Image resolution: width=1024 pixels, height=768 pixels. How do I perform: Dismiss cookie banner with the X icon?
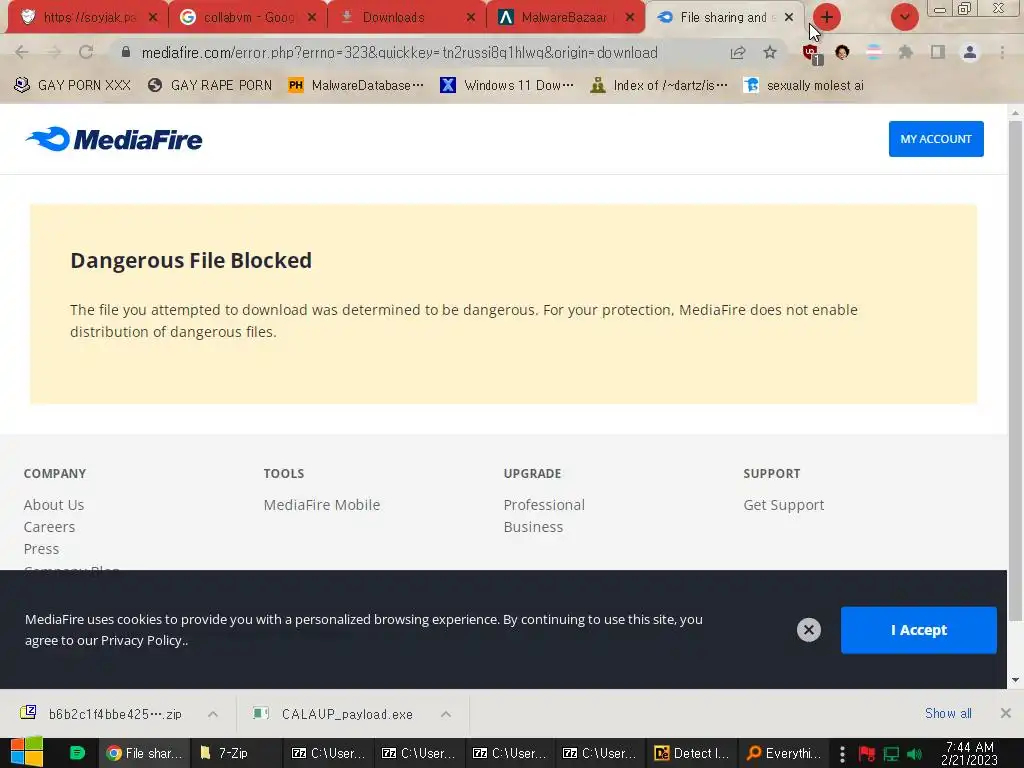(808, 630)
